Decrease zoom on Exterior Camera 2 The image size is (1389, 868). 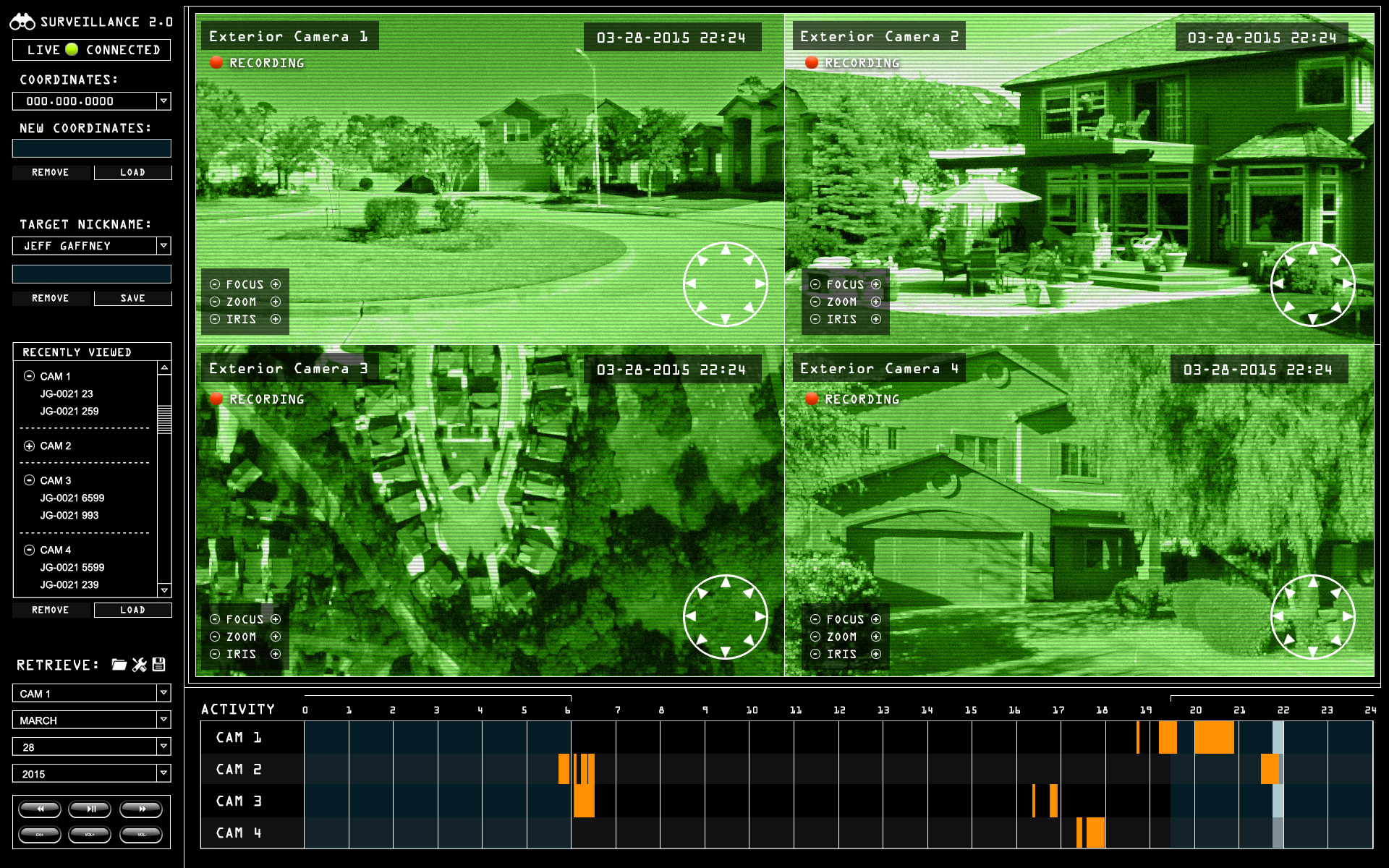[815, 302]
